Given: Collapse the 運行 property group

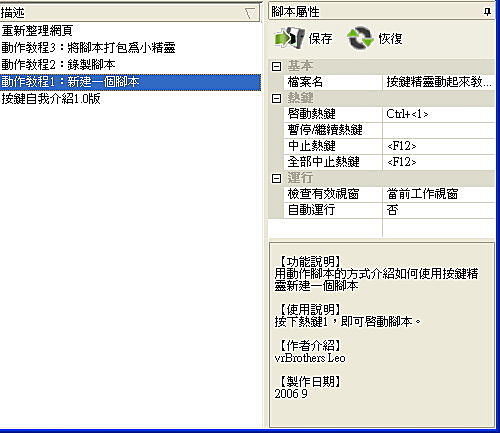Looking at the screenshot, I should 276,178.
